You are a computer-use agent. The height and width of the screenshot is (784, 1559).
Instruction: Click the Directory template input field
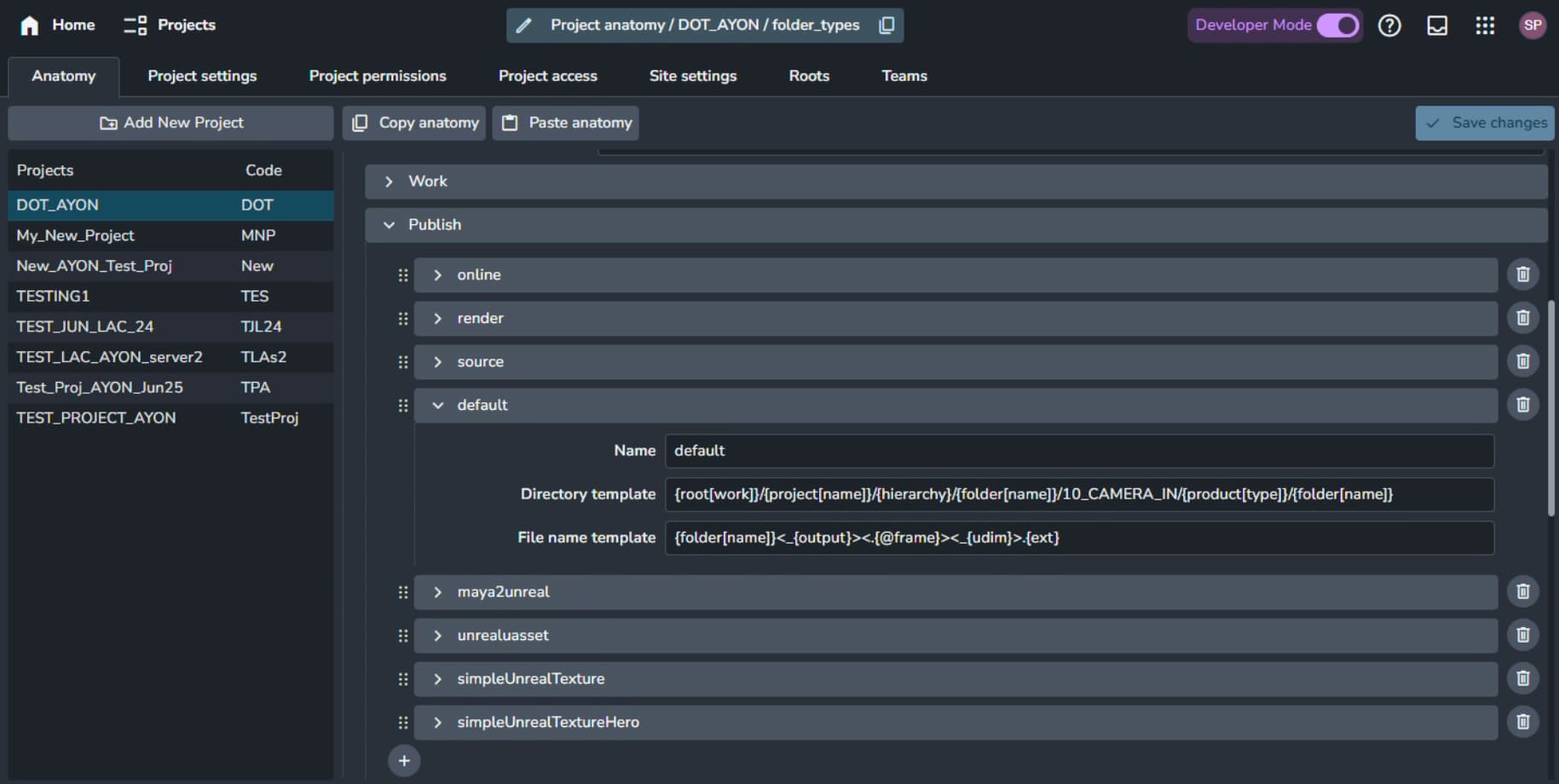point(1078,494)
